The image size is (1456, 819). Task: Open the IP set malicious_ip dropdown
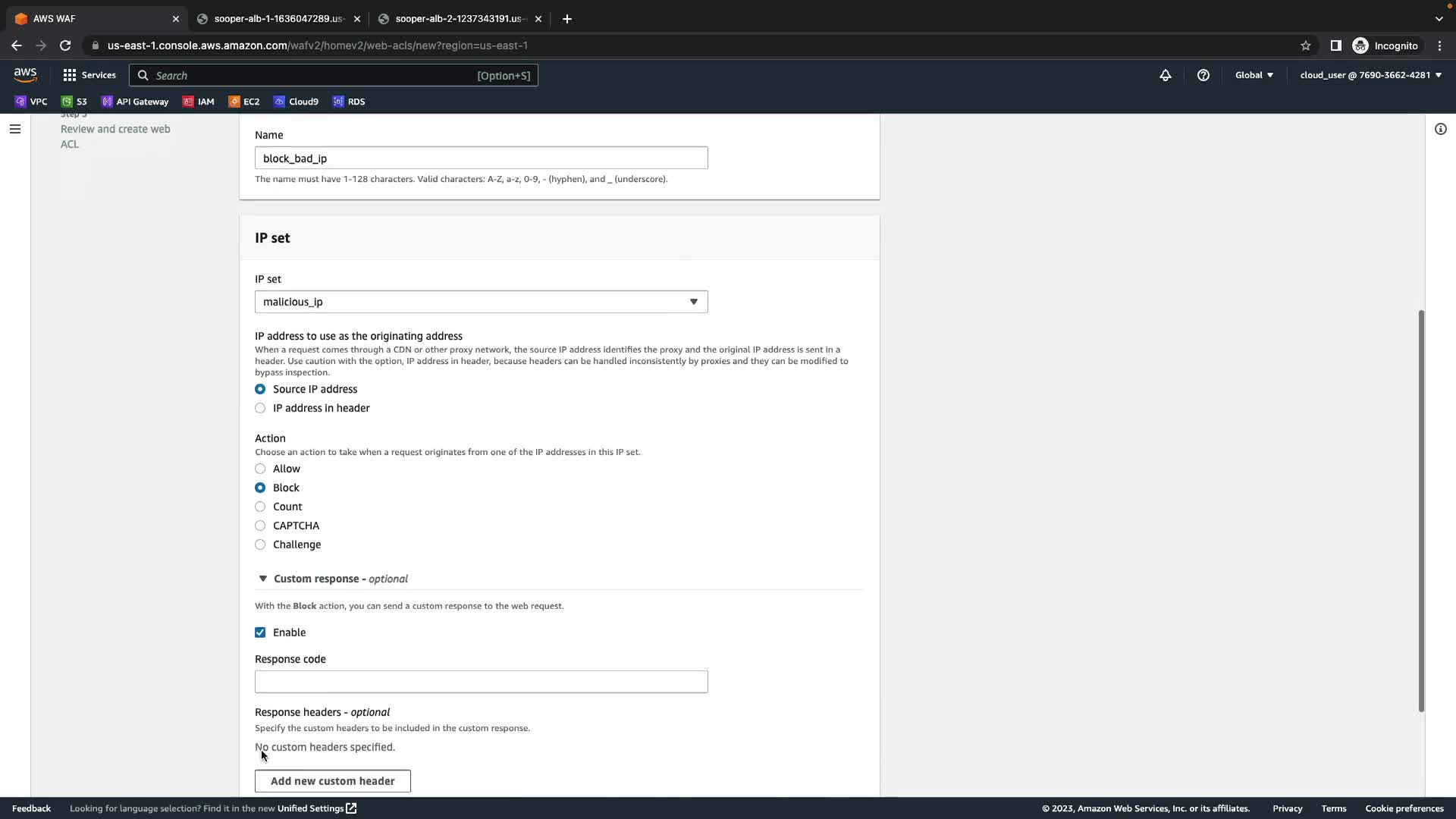pyautogui.click(x=481, y=302)
